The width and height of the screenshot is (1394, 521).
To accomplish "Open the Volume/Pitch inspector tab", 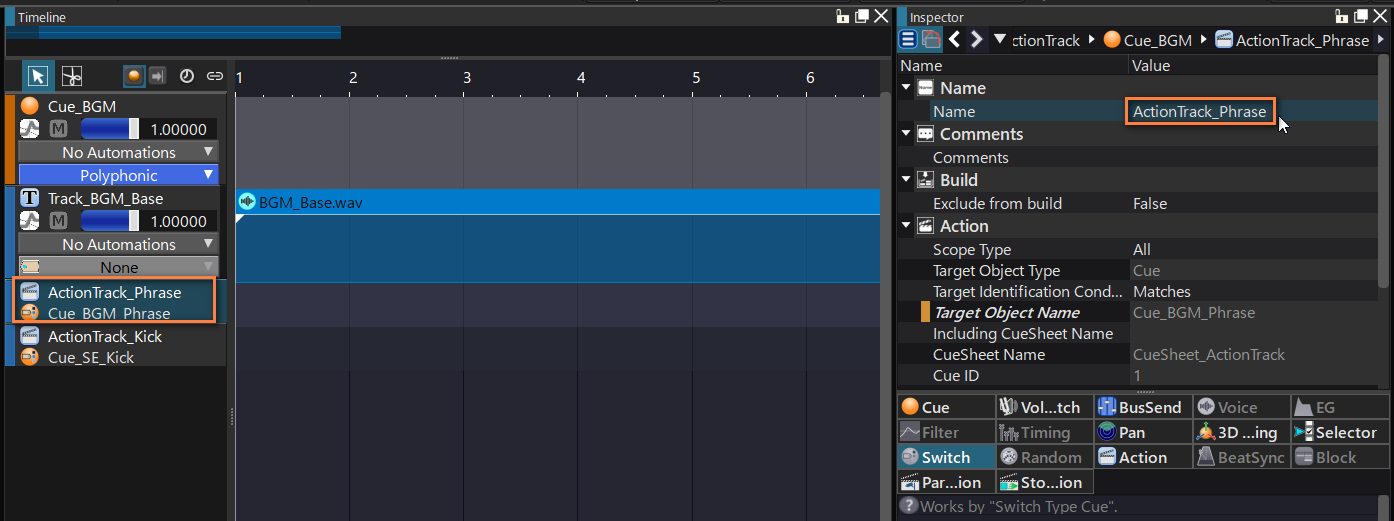I will [x=1044, y=407].
